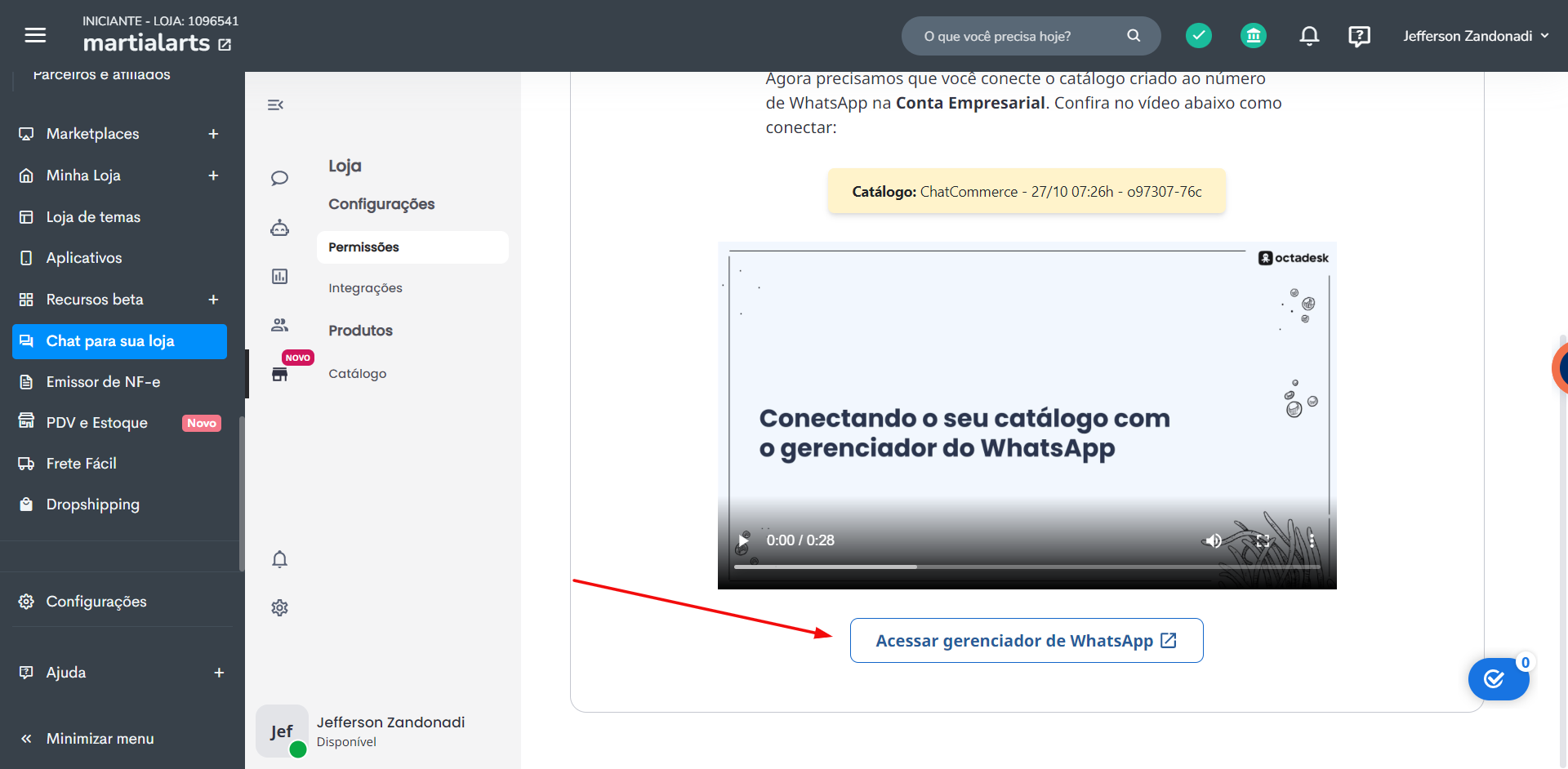Open Marketplaces menu item
This screenshot has height=769, width=1568.
(119, 134)
